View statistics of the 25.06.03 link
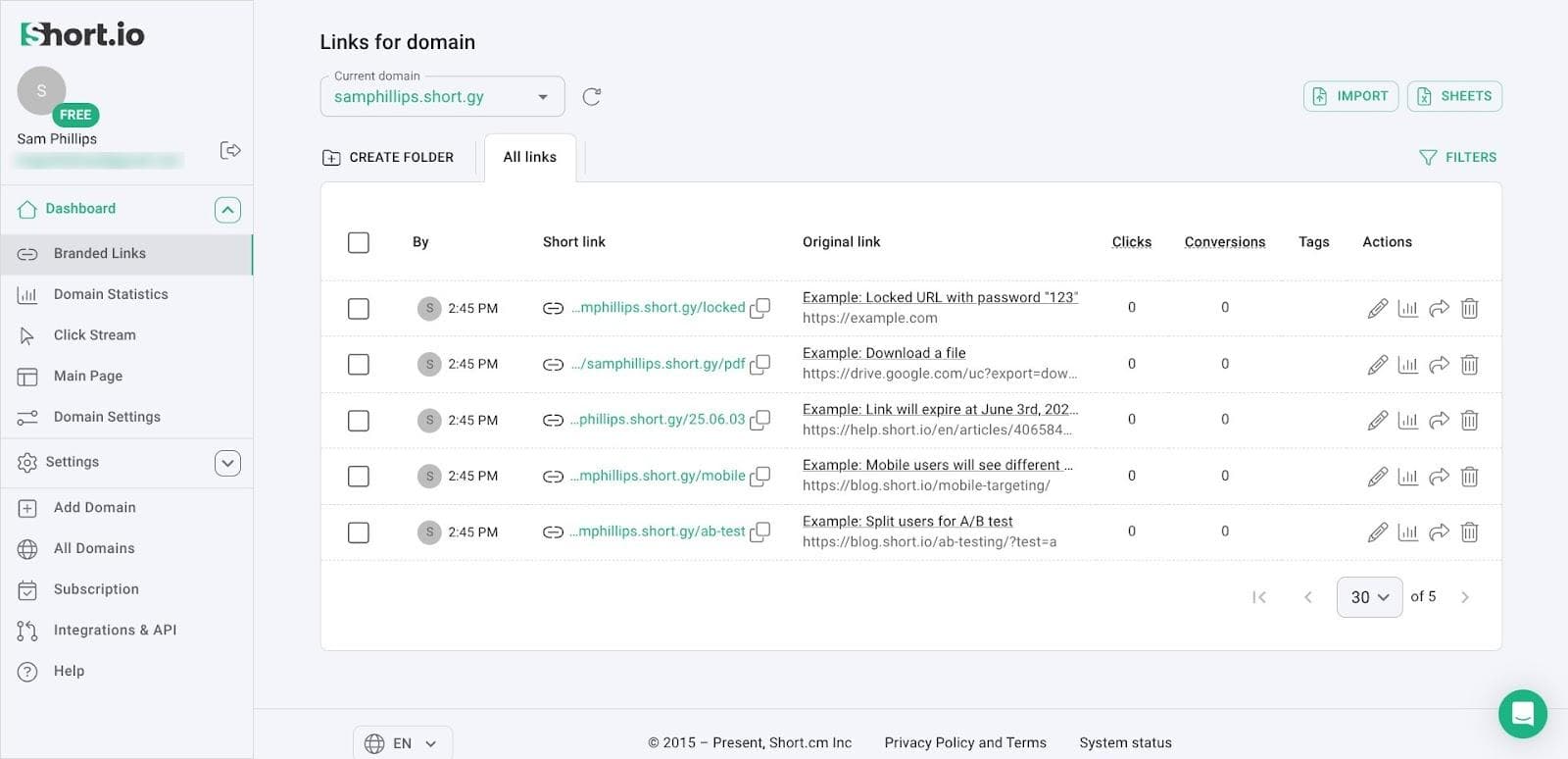 pos(1407,421)
